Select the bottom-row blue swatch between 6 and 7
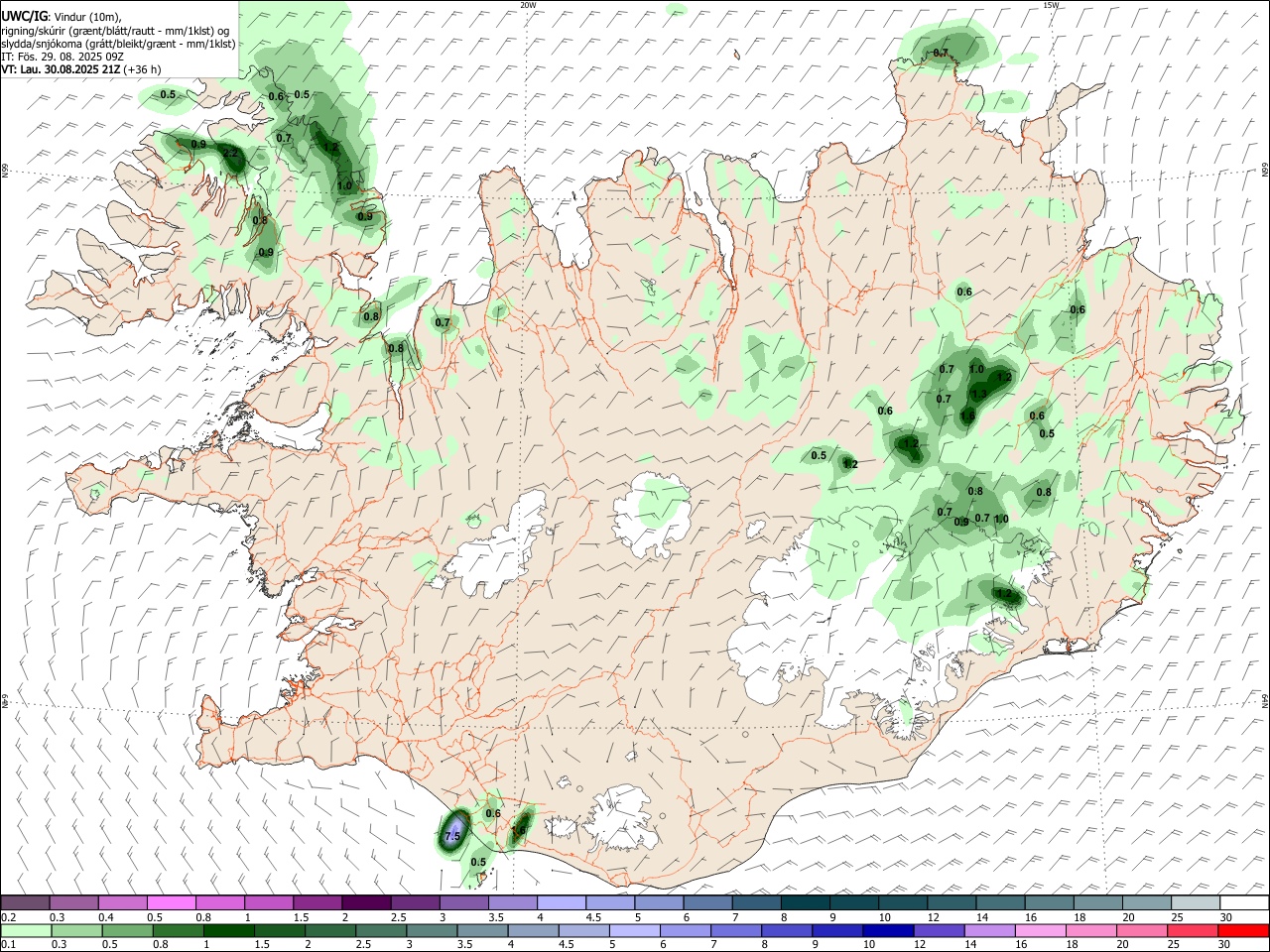The height and width of the screenshot is (952, 1270). pos(686,930)
